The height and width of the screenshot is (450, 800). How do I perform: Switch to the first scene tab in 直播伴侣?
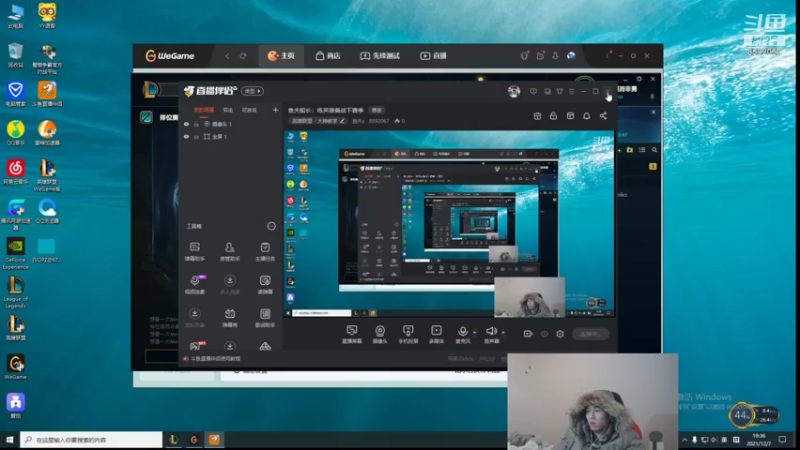point(204,110)
